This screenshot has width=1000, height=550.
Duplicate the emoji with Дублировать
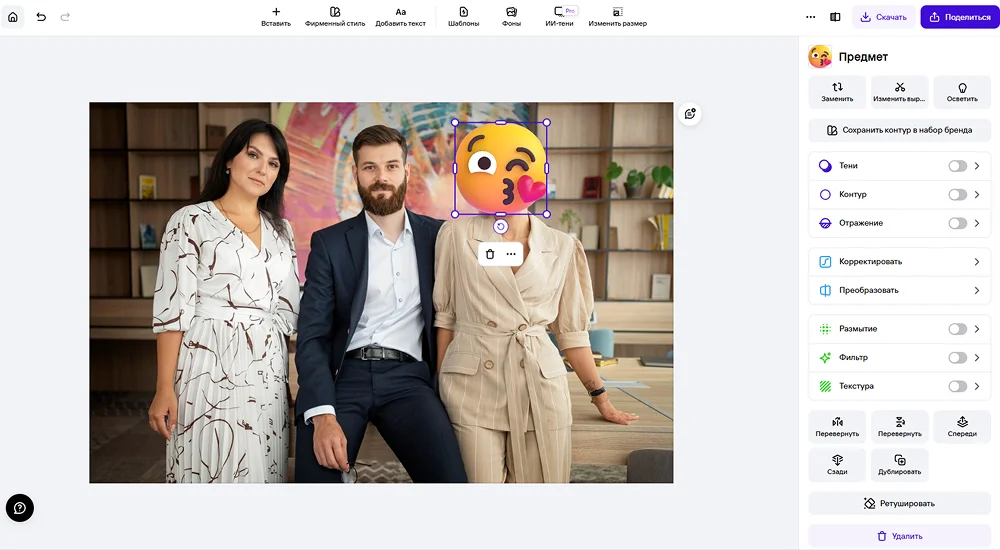(900, 464)
